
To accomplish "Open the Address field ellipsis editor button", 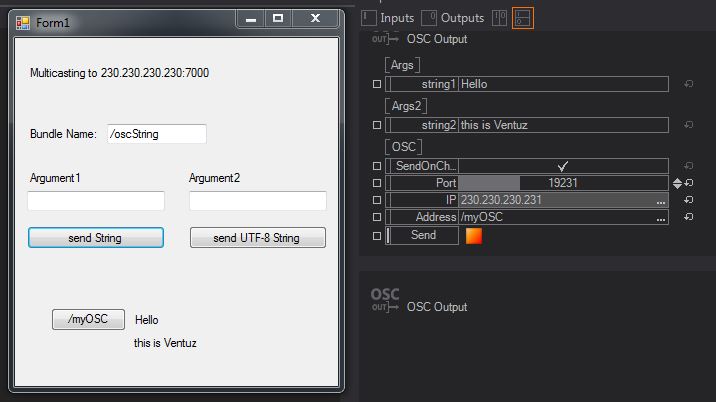I will click(x=660, y=218).
